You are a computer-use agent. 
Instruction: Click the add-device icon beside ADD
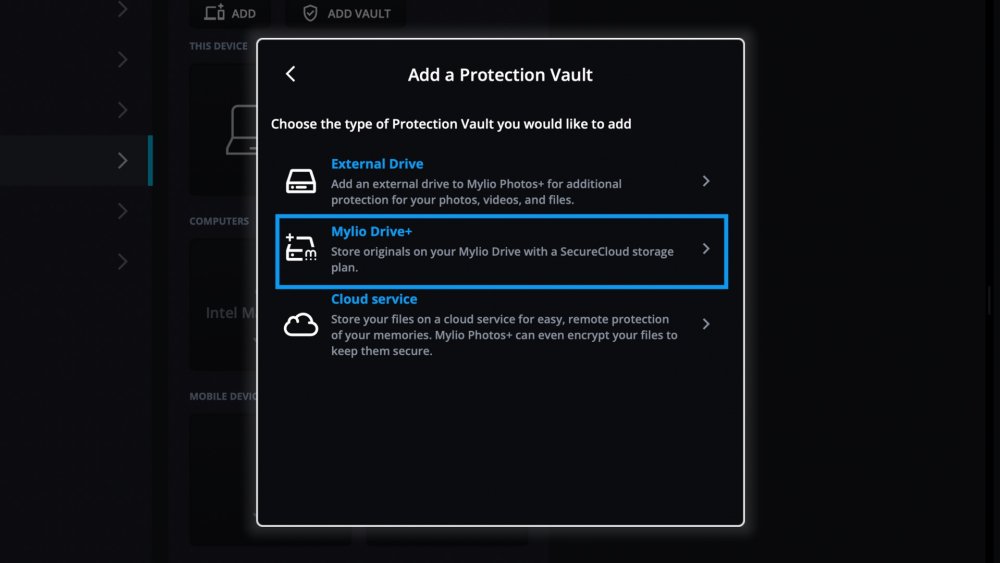214,13
